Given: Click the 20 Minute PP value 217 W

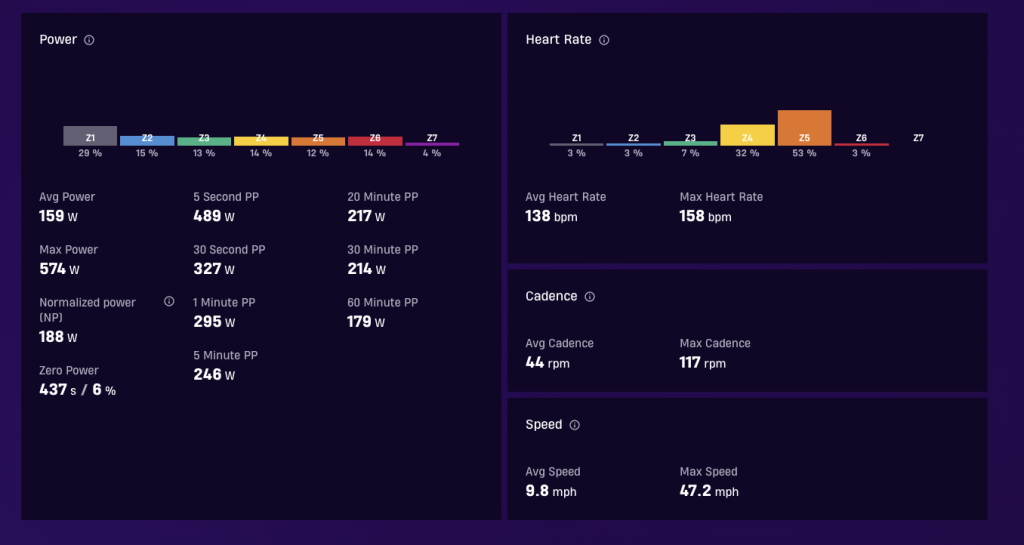Looking at the screenshot, I should [x=366, y=216].
